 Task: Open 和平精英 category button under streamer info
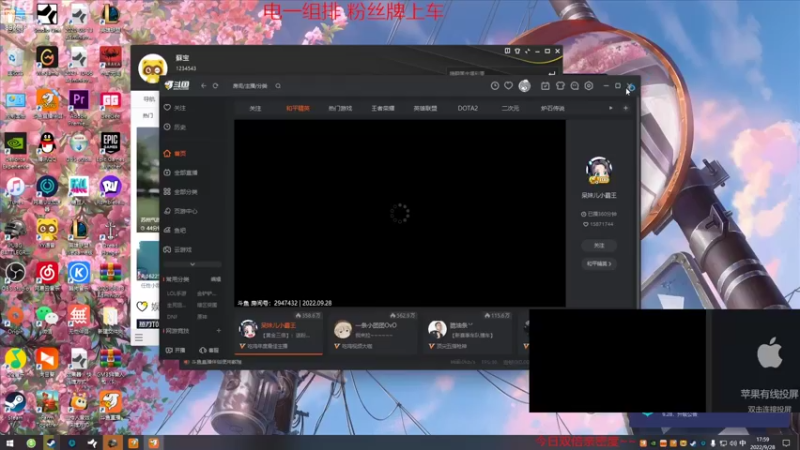coord(599,264)
